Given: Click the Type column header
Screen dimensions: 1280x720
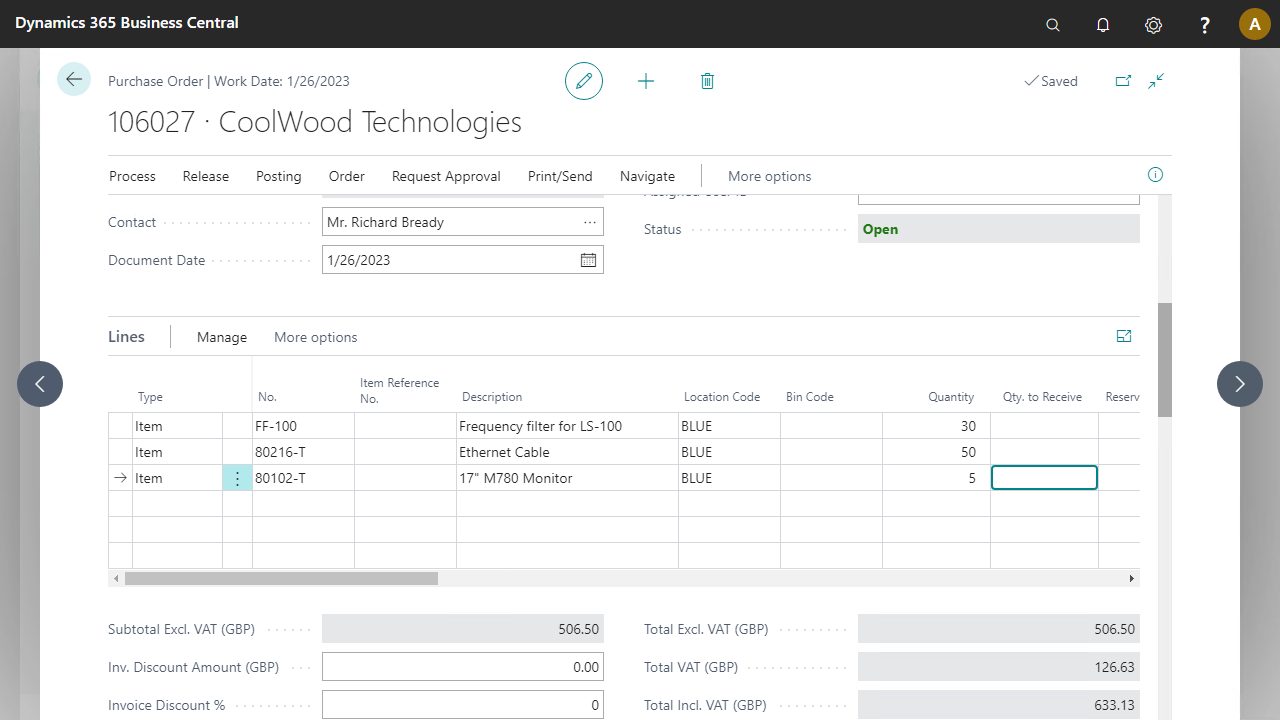Looking at the screenshot, I should click(150, 397).
